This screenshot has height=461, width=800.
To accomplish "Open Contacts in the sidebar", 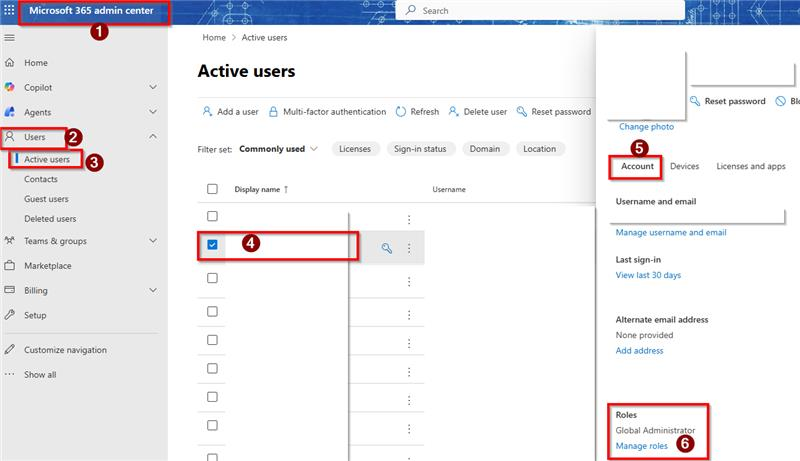I will 41,179.
